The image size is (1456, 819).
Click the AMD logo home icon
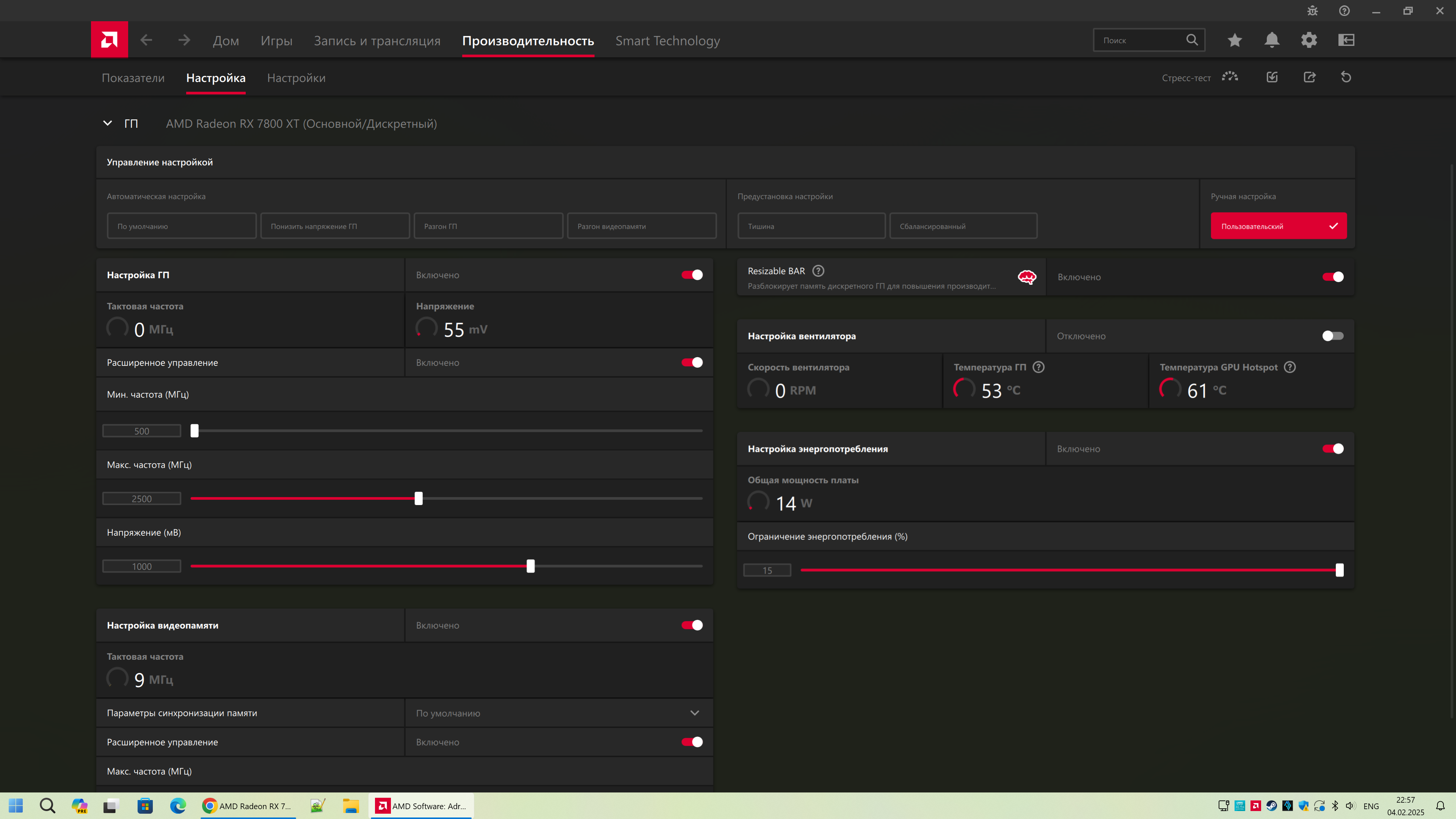[109, 39]
